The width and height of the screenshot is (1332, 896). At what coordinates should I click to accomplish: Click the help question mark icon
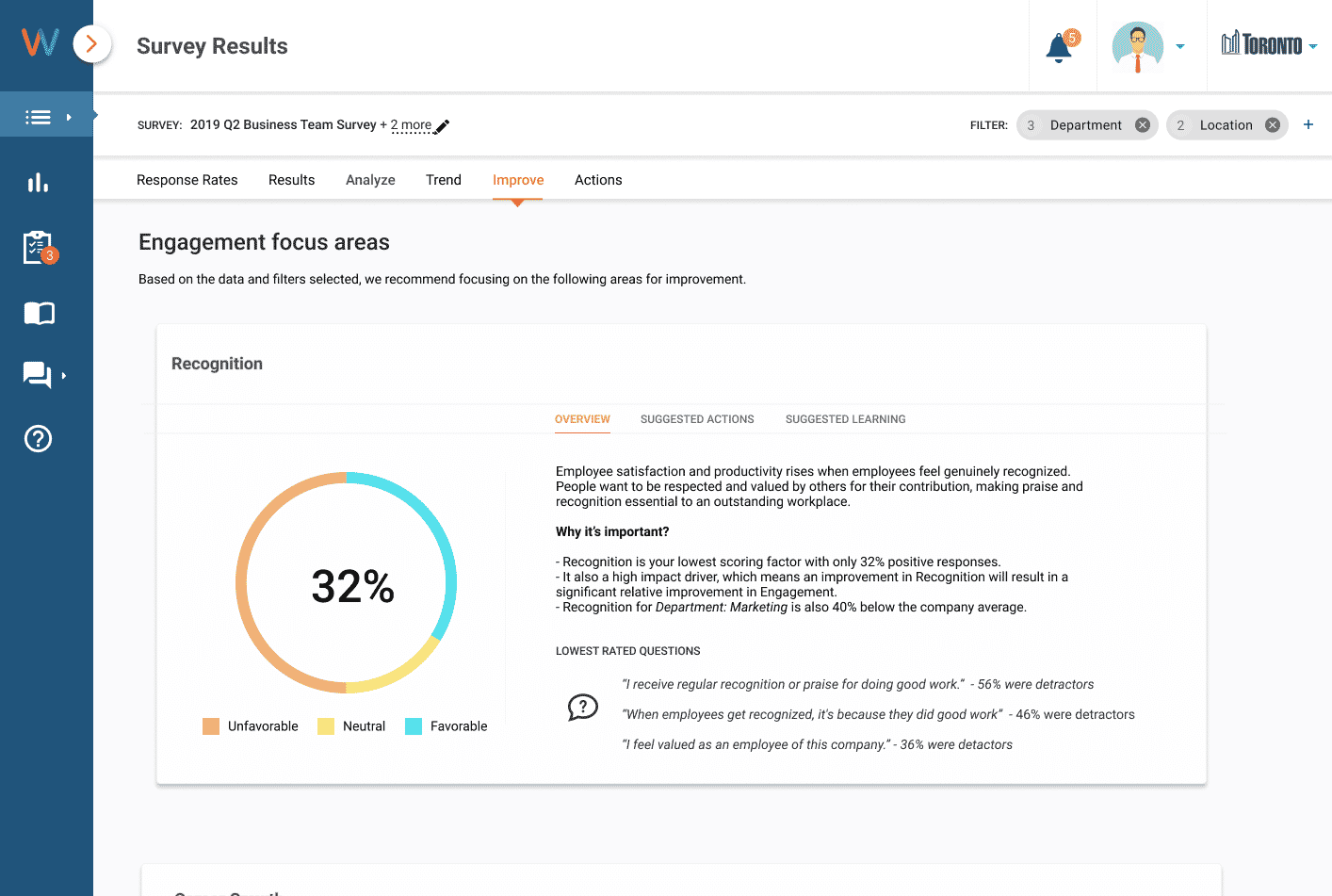click(x=38, y=438)
